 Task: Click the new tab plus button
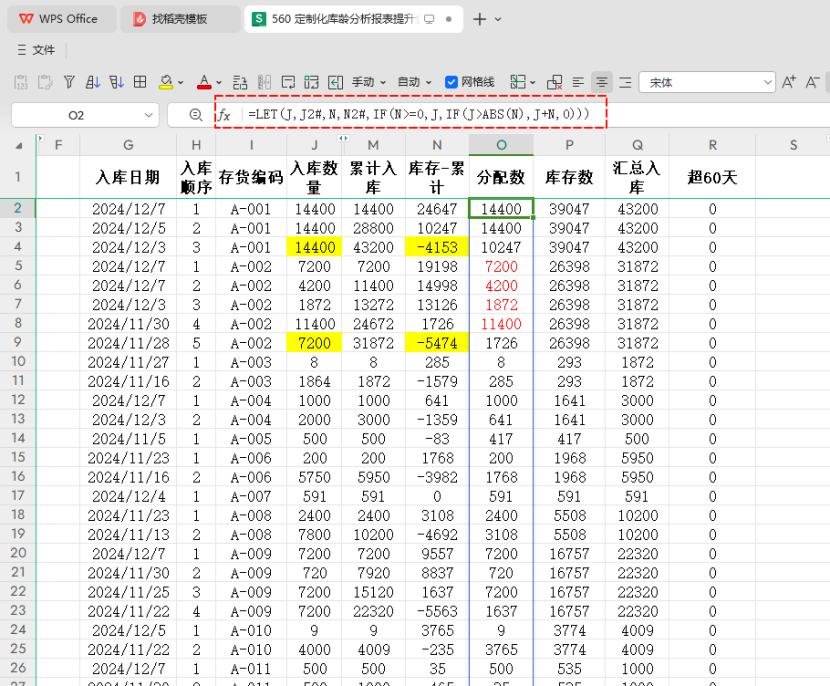(x=480, y=19)
